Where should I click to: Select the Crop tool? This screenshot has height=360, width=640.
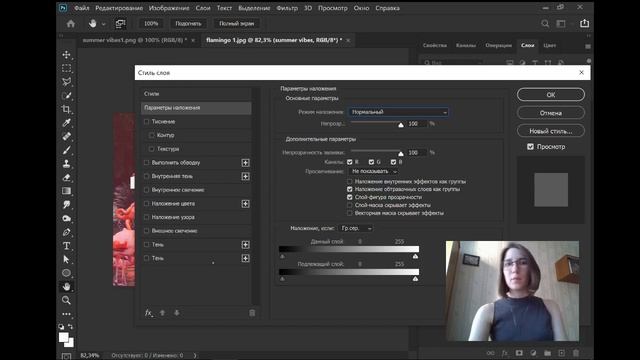pyautogui.click(x=67, y=109)
